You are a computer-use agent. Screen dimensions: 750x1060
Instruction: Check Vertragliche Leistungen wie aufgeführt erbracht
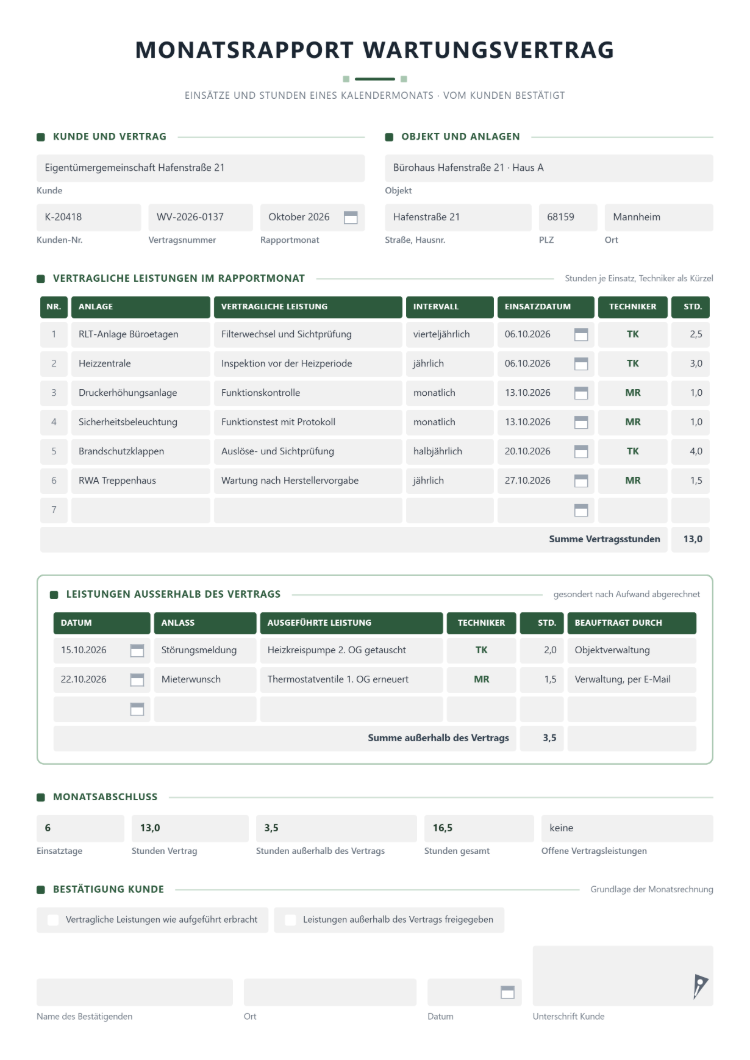click(53, 920)
